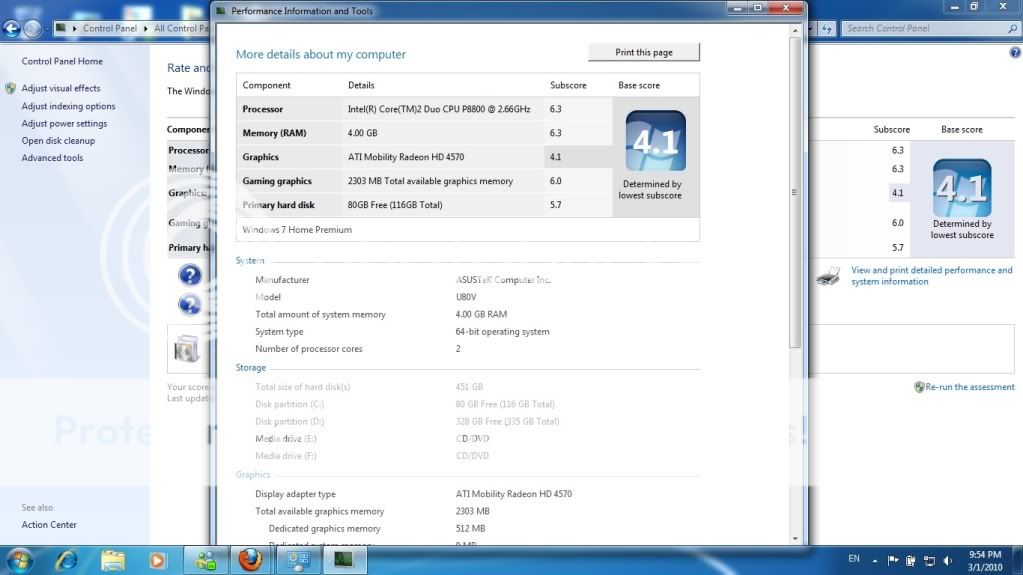
Task: Click the help question mark icon
Action: 1015,52
